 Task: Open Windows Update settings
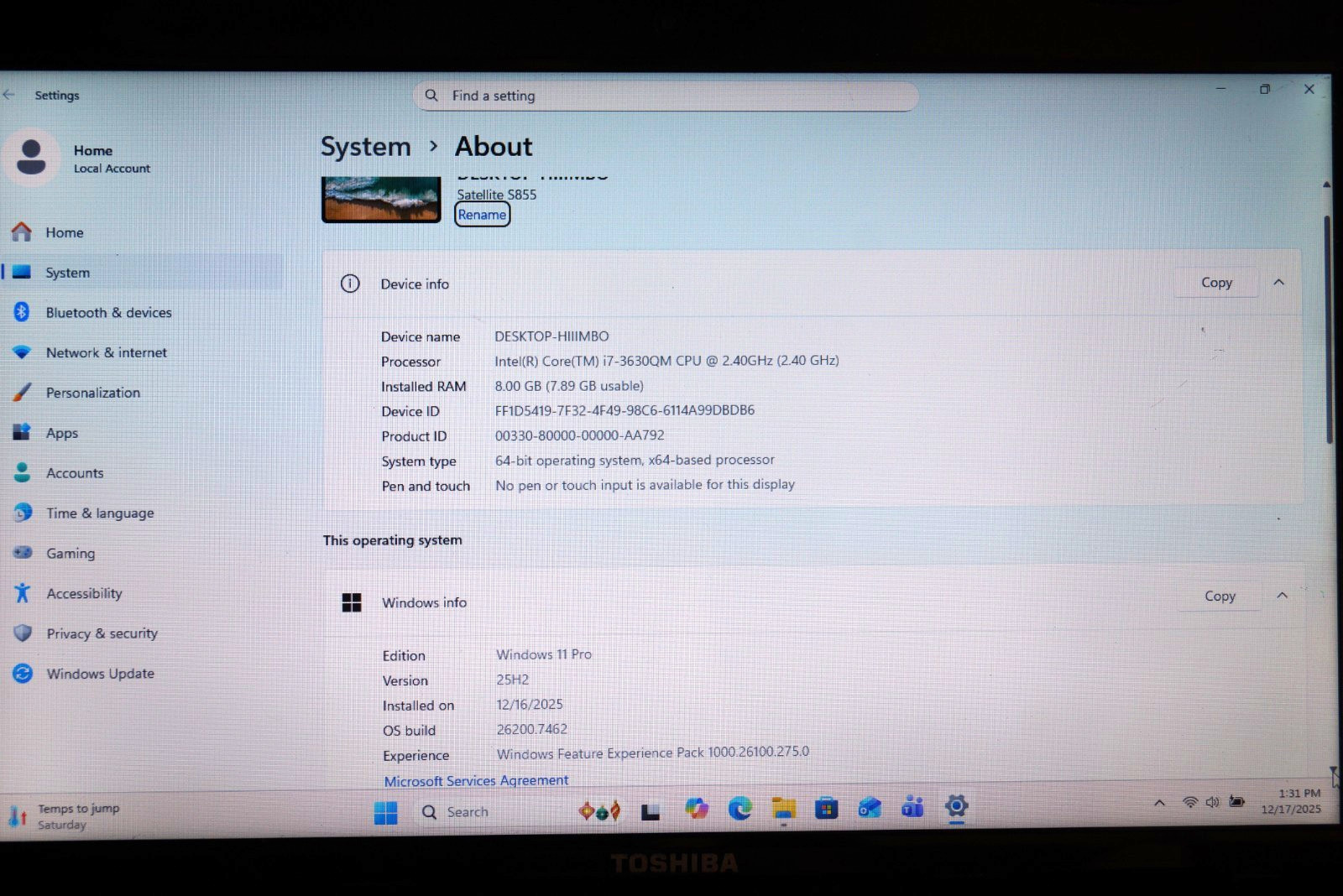100,674
